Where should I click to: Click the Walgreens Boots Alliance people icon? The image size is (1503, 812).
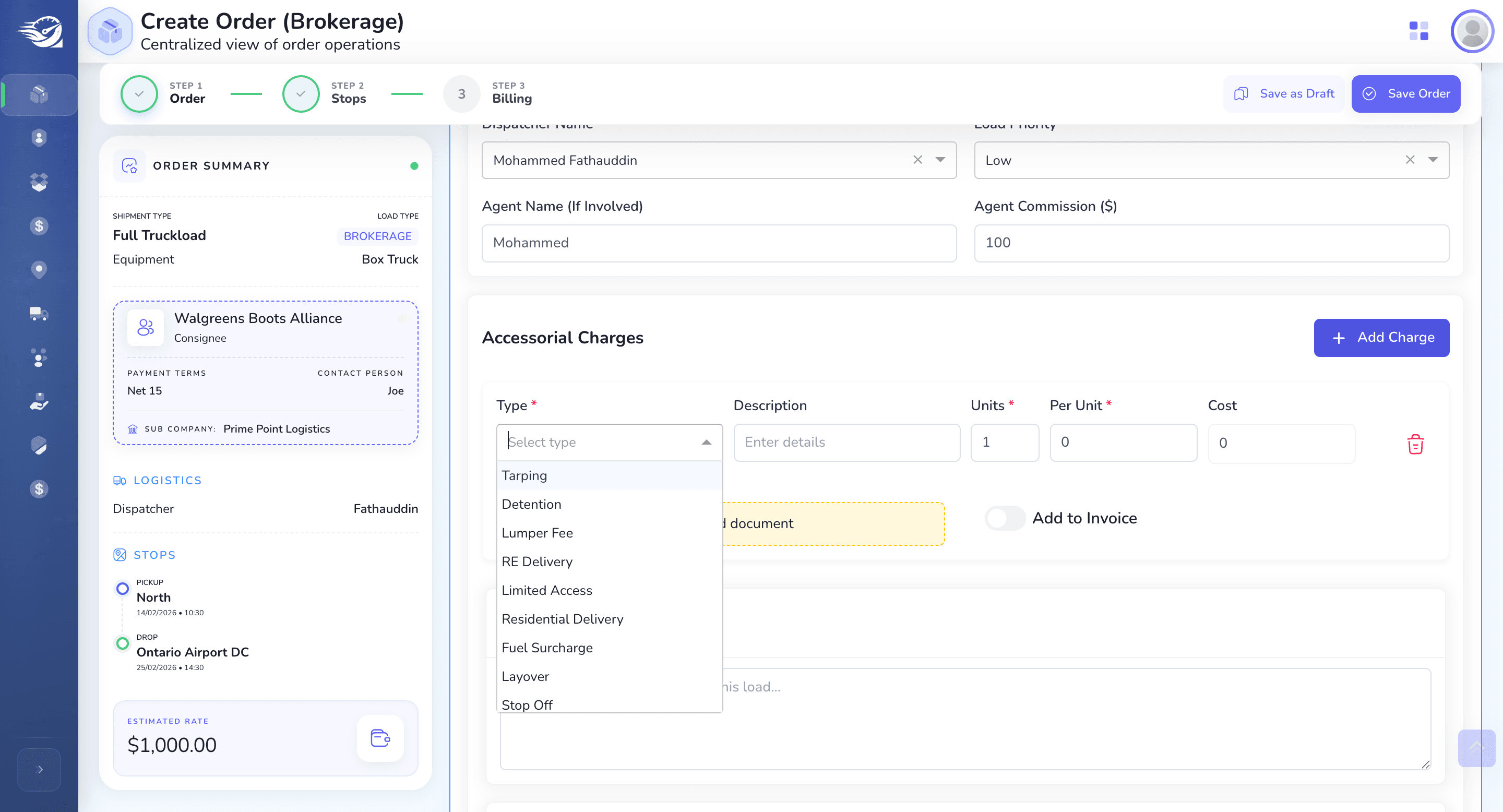pyautogui.click(x=145, y=327)
